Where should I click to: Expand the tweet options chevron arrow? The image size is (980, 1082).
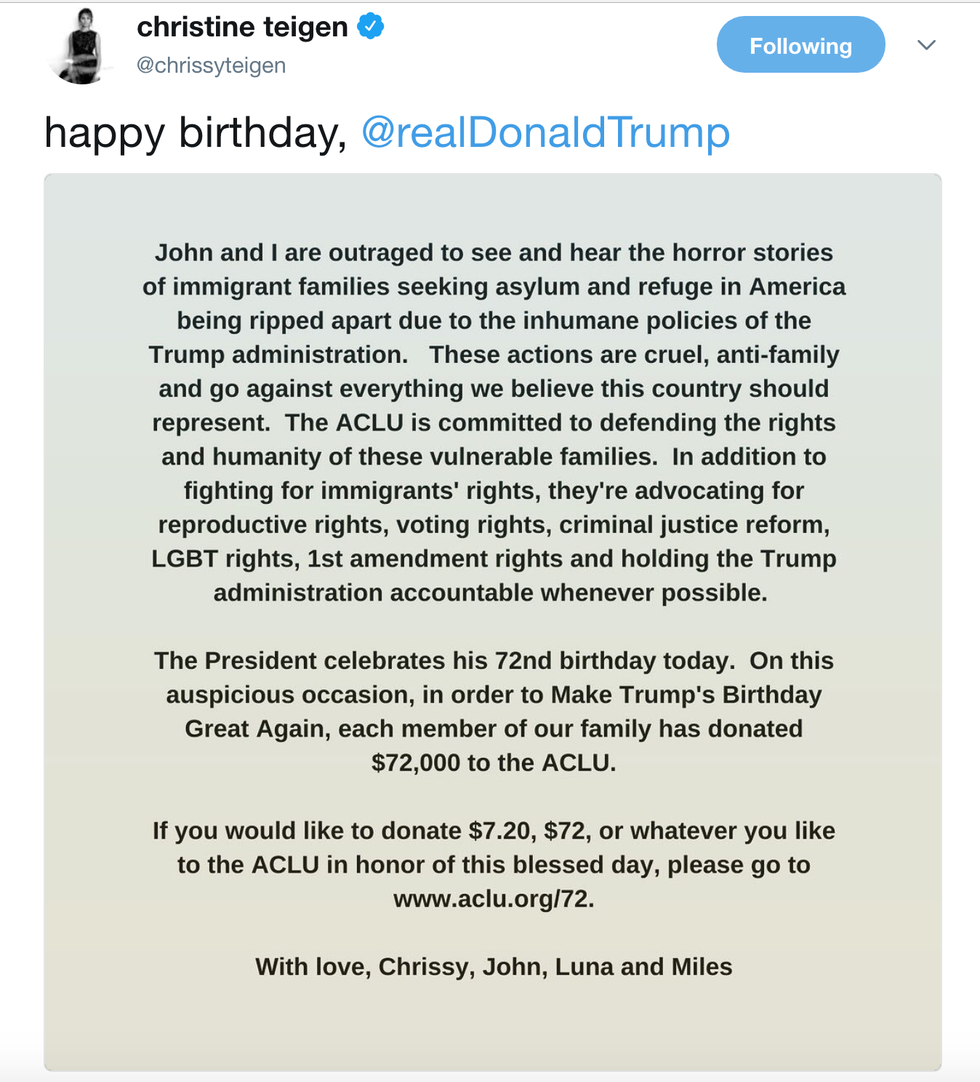926,46
